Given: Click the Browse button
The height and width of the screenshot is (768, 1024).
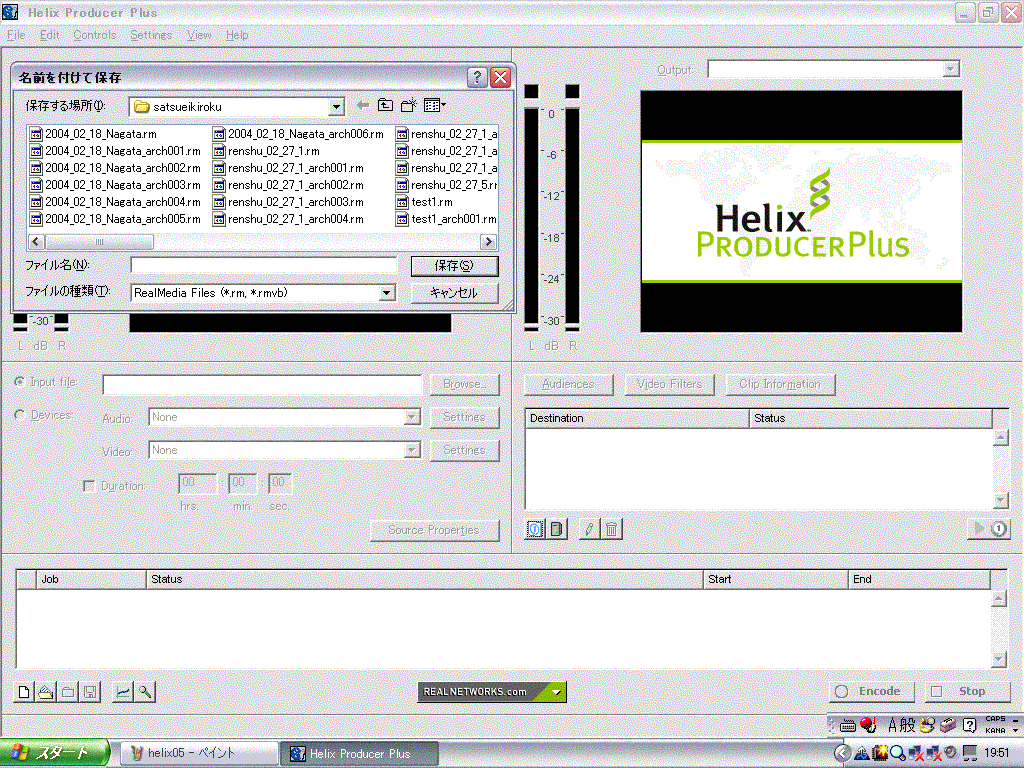Looking at the screenshot, I should [464, 385].
